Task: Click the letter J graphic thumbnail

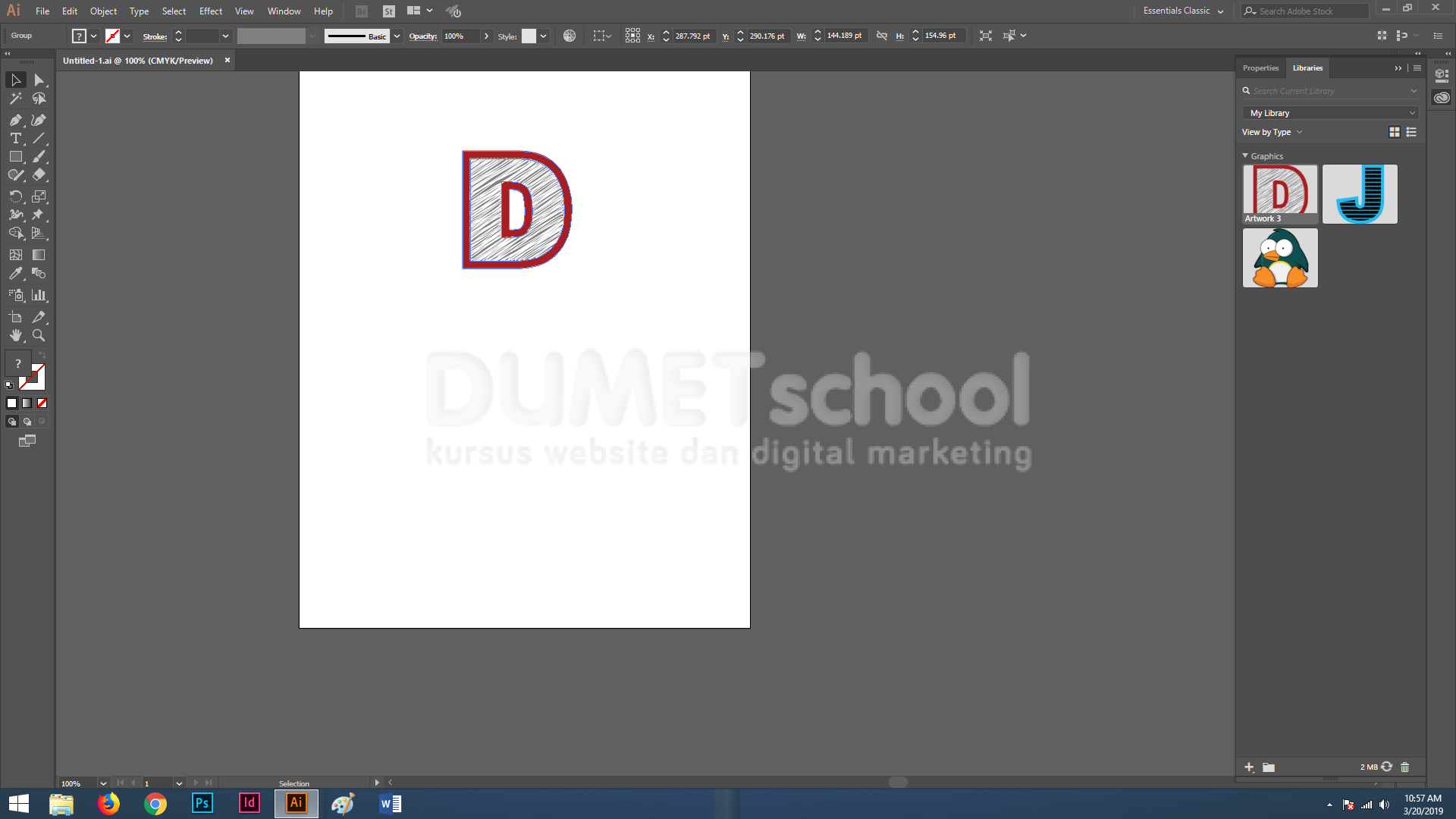Action: [x=1360, y=194]
